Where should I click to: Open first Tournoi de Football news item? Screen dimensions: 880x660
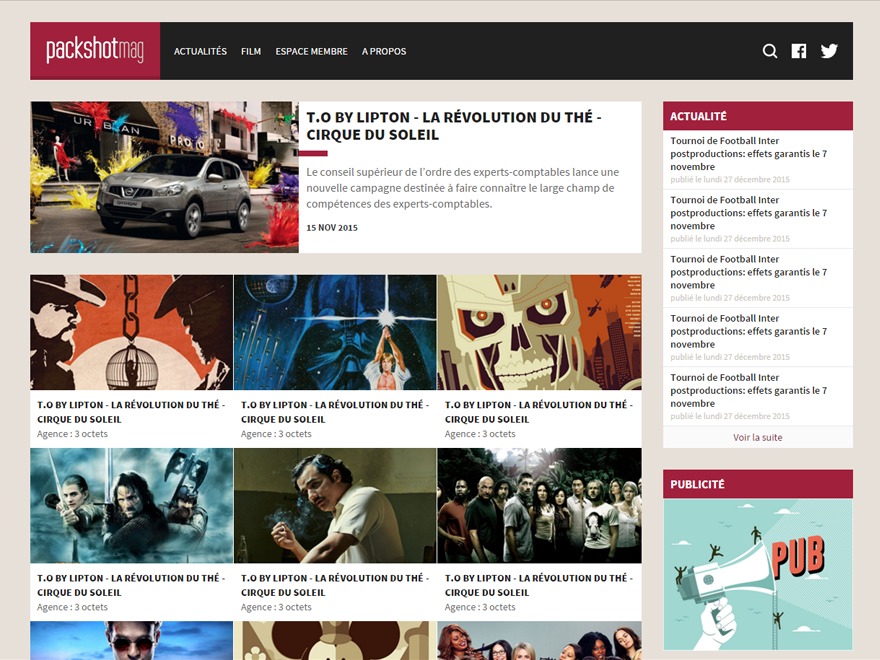pyautogui.click(x=749, y=153)
